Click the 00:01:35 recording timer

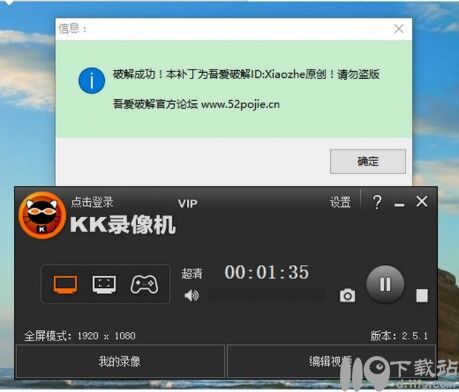point(267,272)
